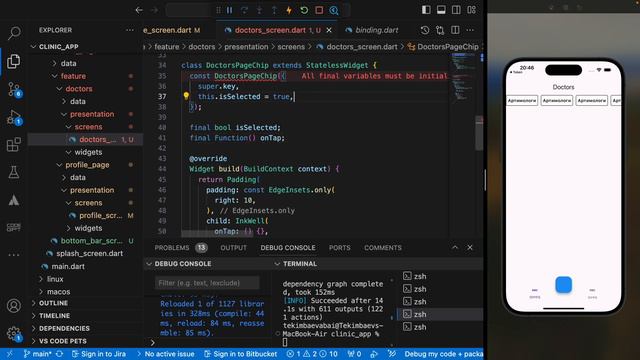Open the Source Control view
The width and height of the screenshot is (640, 360).
tap(14, 89)
